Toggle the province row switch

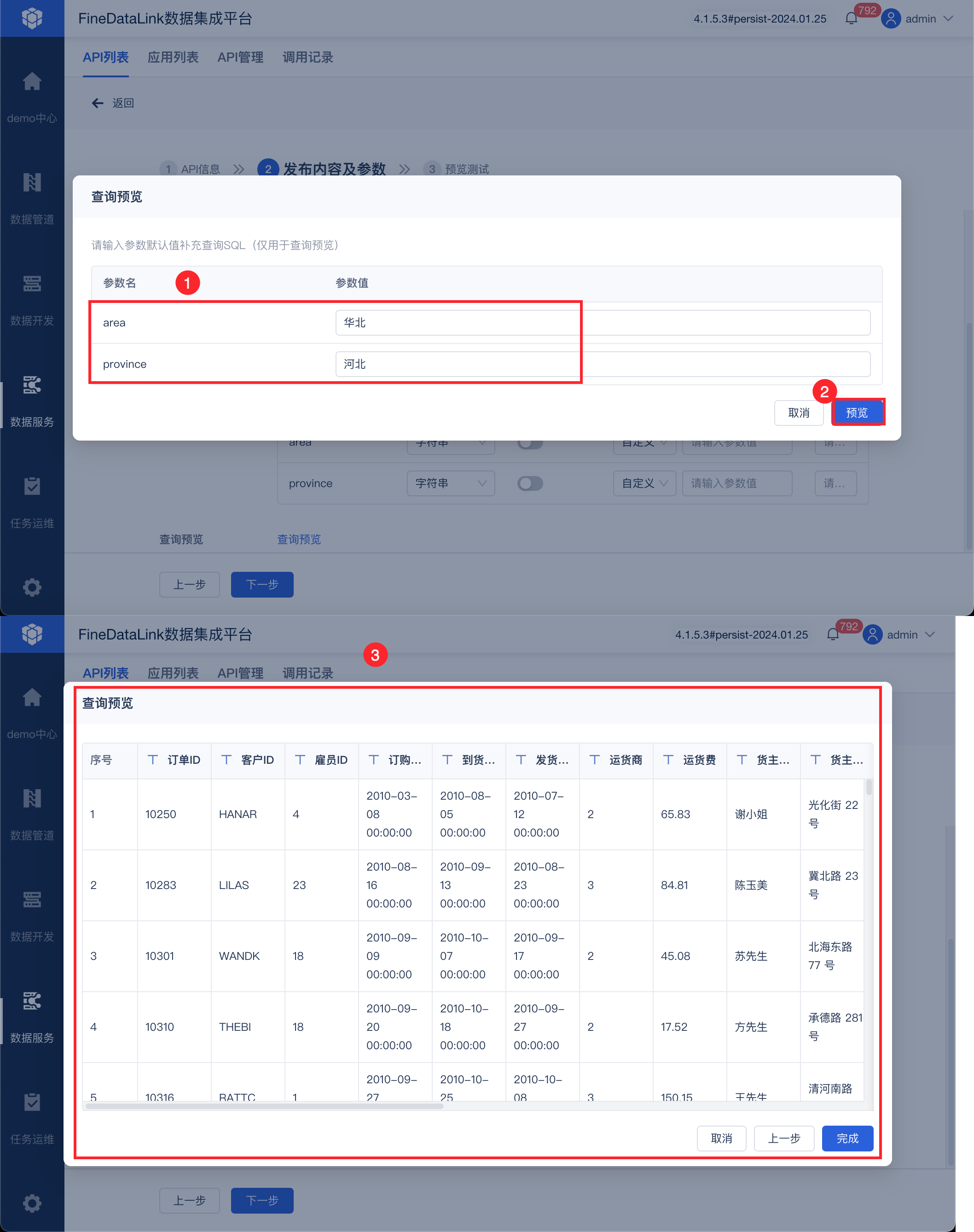click(530, 483)
